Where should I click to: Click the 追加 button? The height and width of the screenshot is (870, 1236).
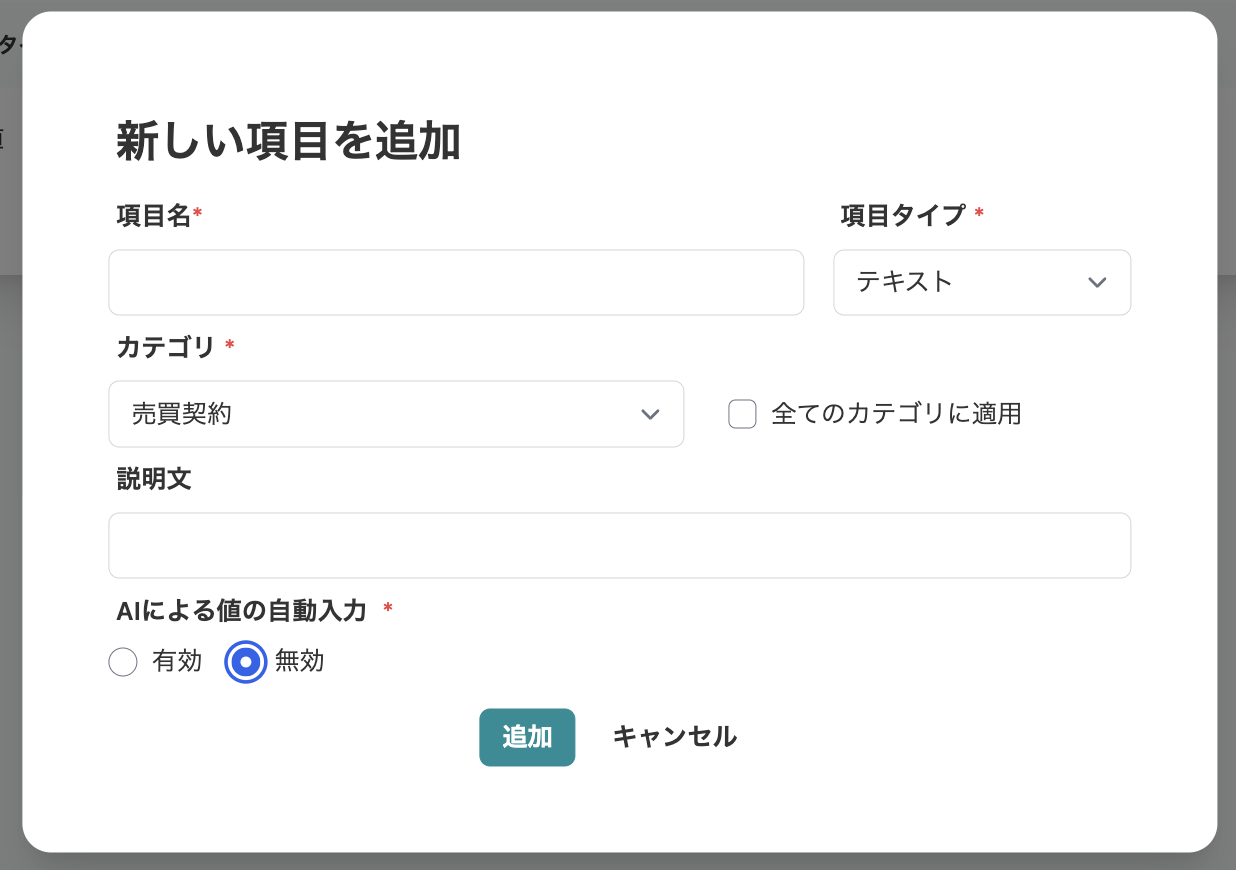[x=527, y=737]
